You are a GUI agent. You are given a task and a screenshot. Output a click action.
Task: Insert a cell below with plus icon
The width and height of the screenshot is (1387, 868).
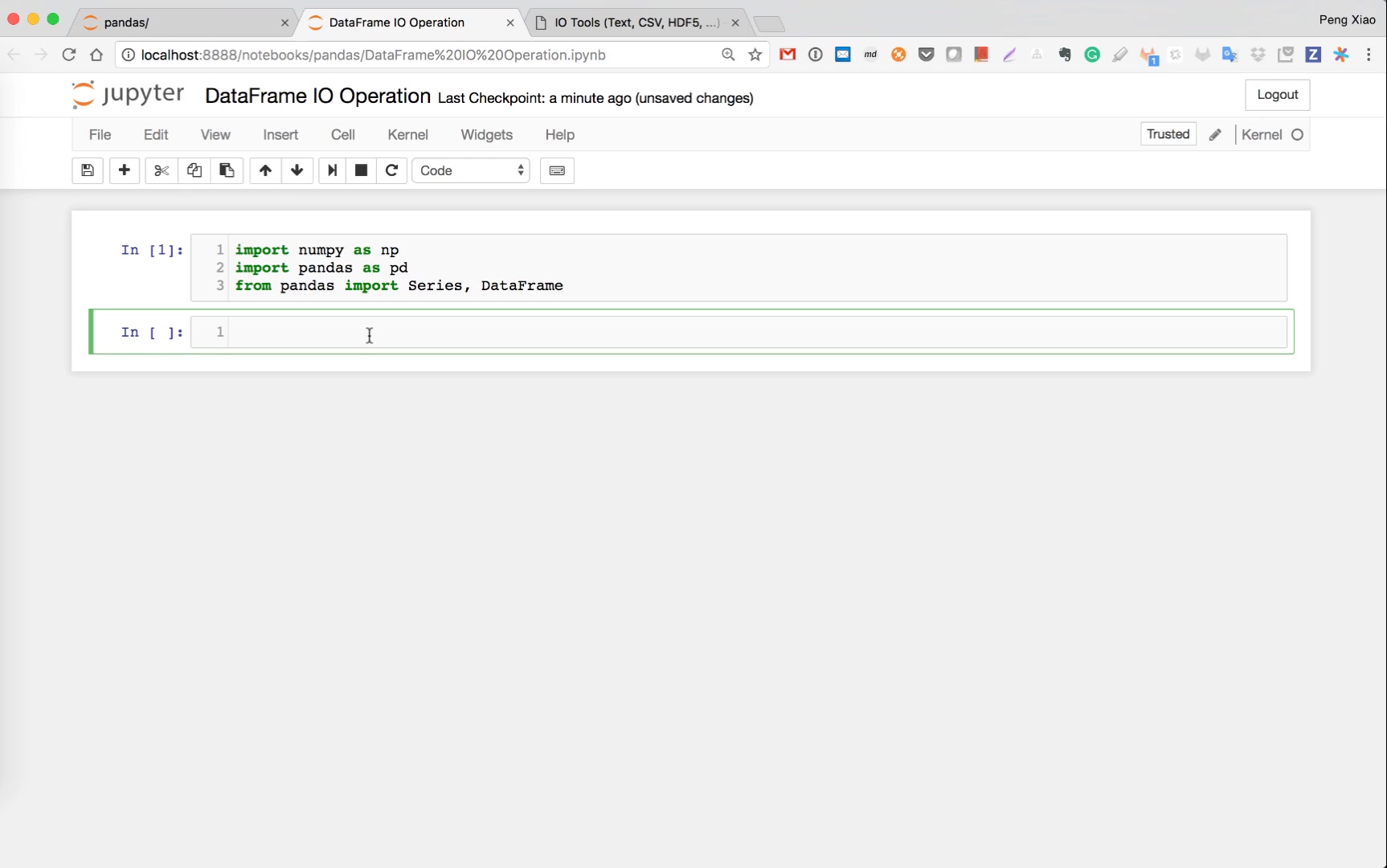125,170
